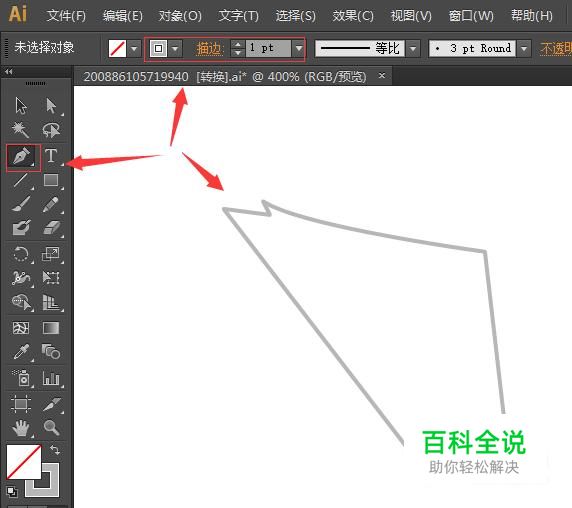Select the Zoom tool
Image resolution: width=572 pixels, height=508 pixels.
click(51, 428)
